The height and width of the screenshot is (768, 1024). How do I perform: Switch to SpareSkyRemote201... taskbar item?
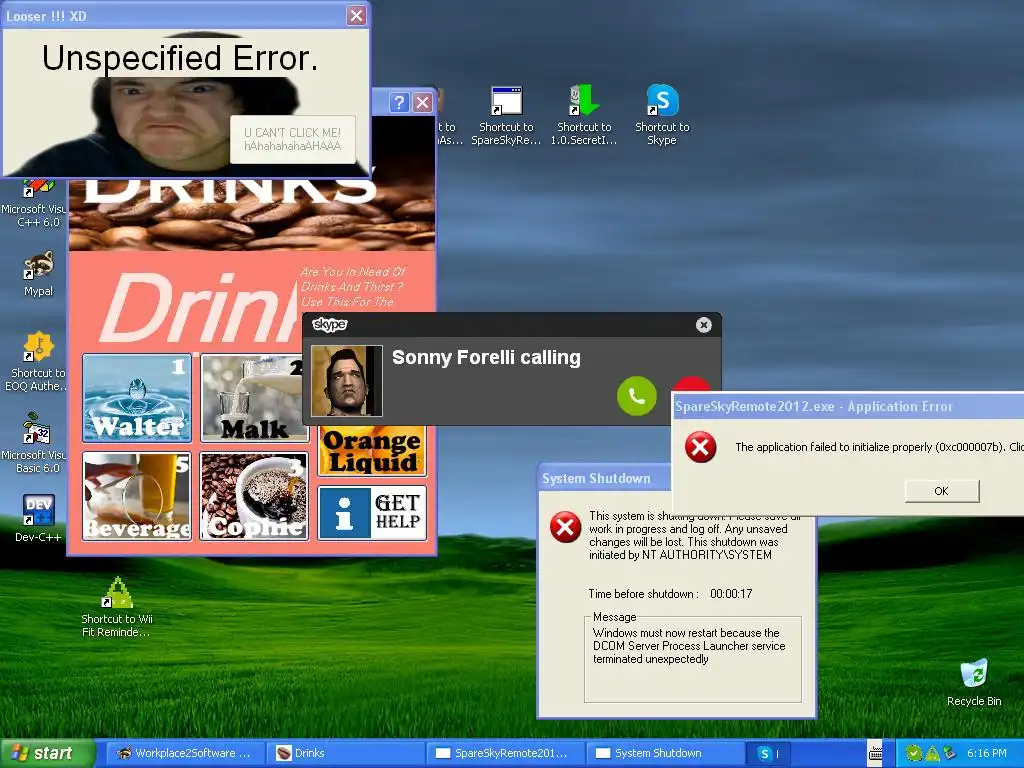coord(505,753)
